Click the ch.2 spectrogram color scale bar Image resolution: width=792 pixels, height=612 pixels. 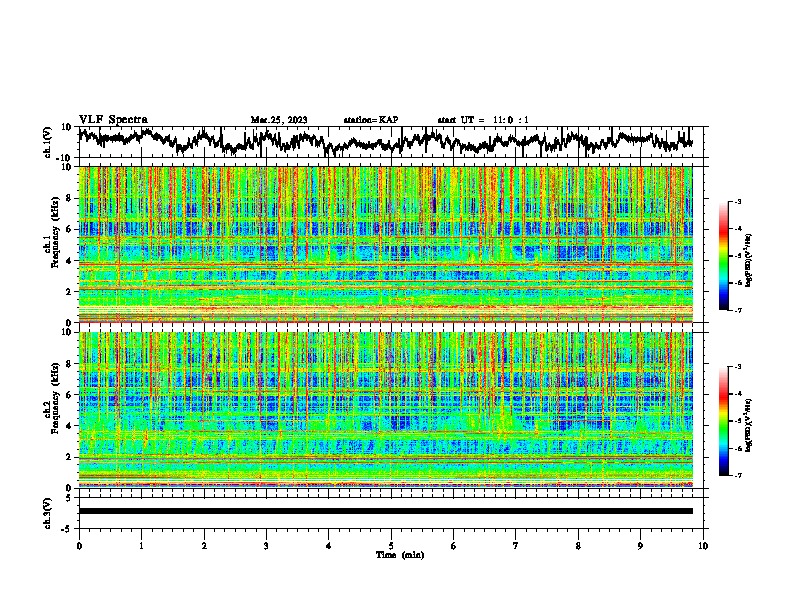tap(723, 421)
